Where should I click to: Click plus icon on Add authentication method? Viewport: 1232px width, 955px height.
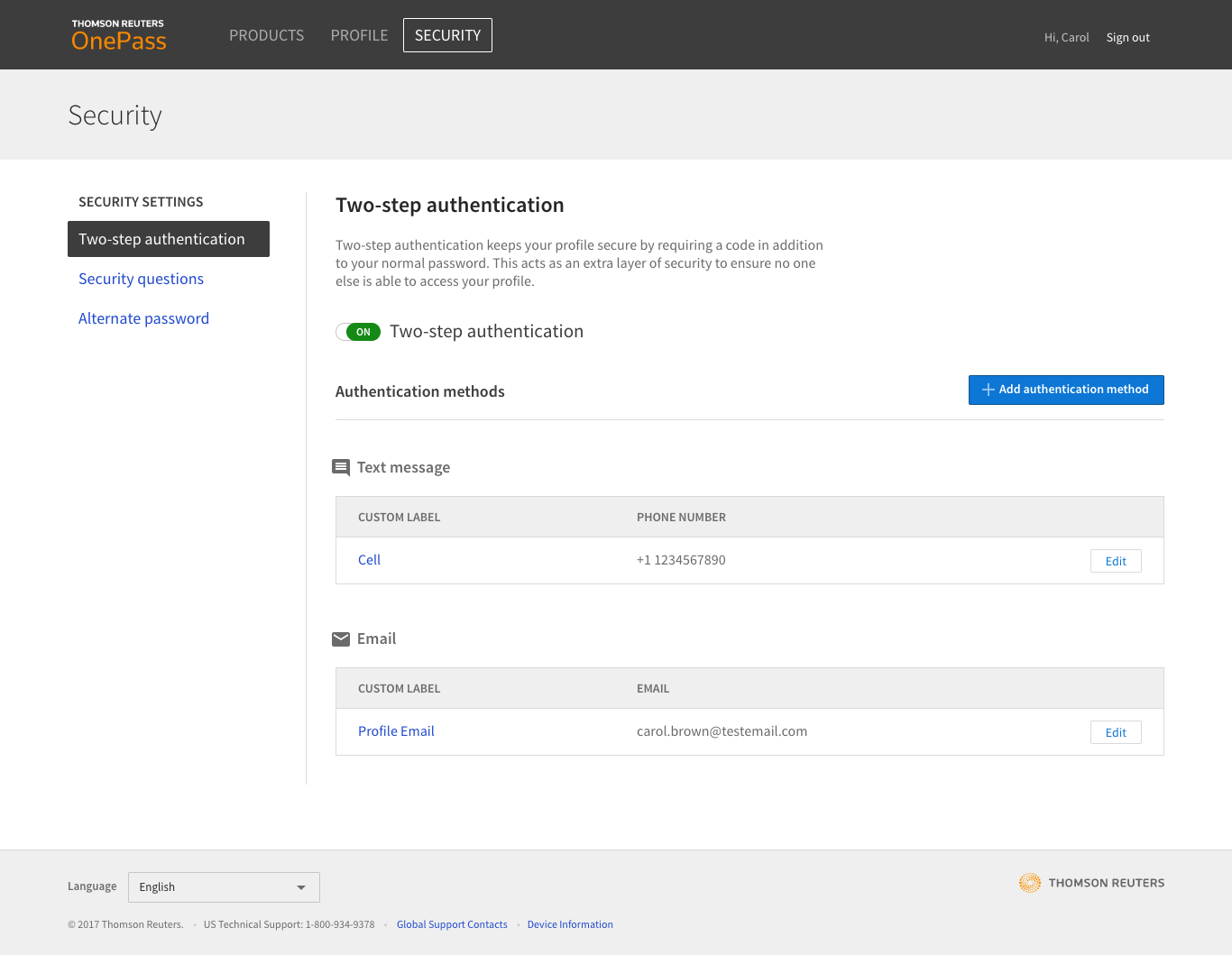988,390
